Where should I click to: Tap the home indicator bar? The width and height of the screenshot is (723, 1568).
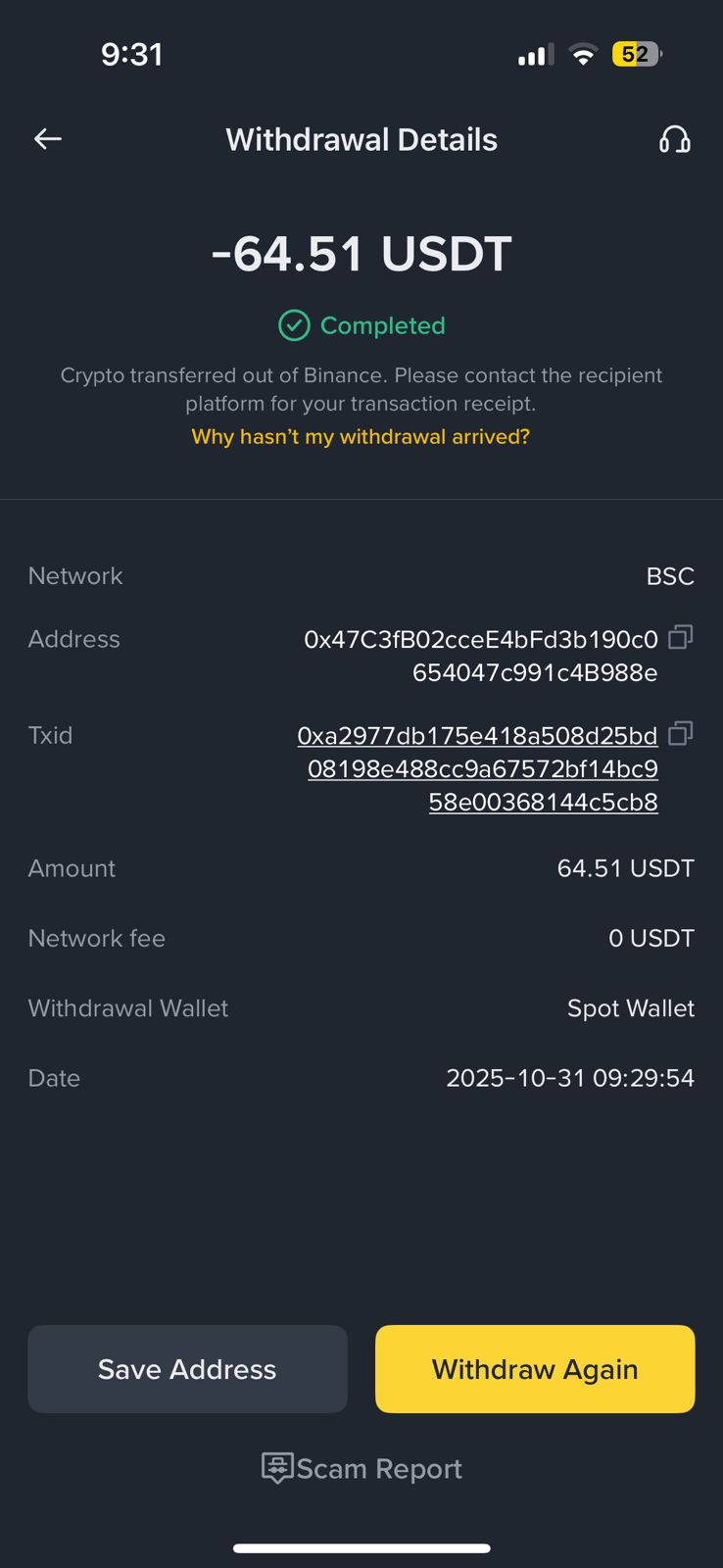361,1548
